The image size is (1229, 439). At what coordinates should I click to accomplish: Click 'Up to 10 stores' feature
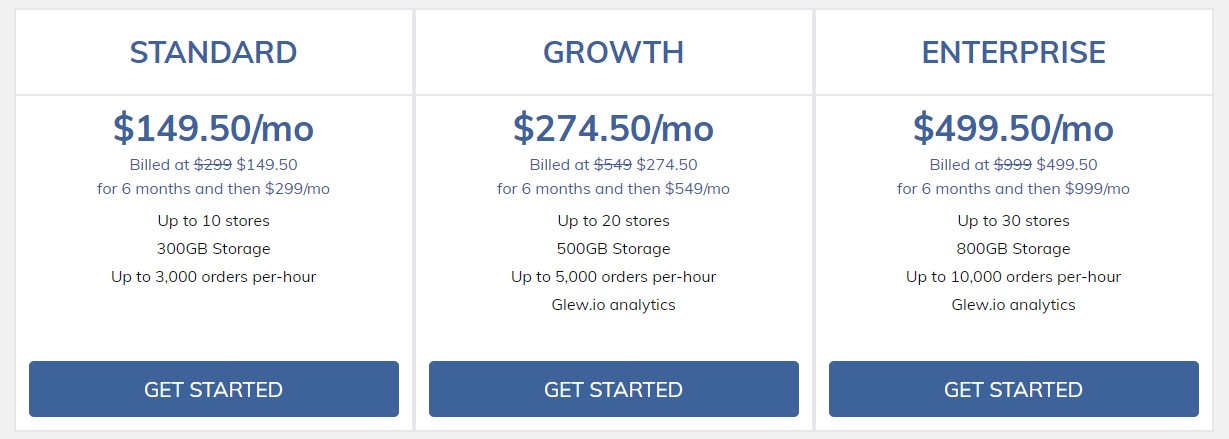(214, 221)
